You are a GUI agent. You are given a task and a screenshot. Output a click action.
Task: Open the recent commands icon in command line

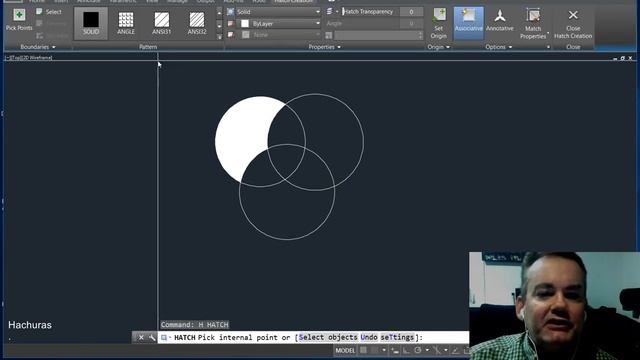pos(164,338)
